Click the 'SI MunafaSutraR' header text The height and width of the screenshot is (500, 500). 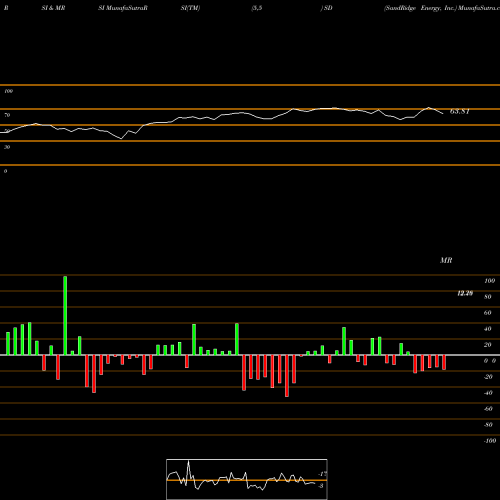pos(123,8)
